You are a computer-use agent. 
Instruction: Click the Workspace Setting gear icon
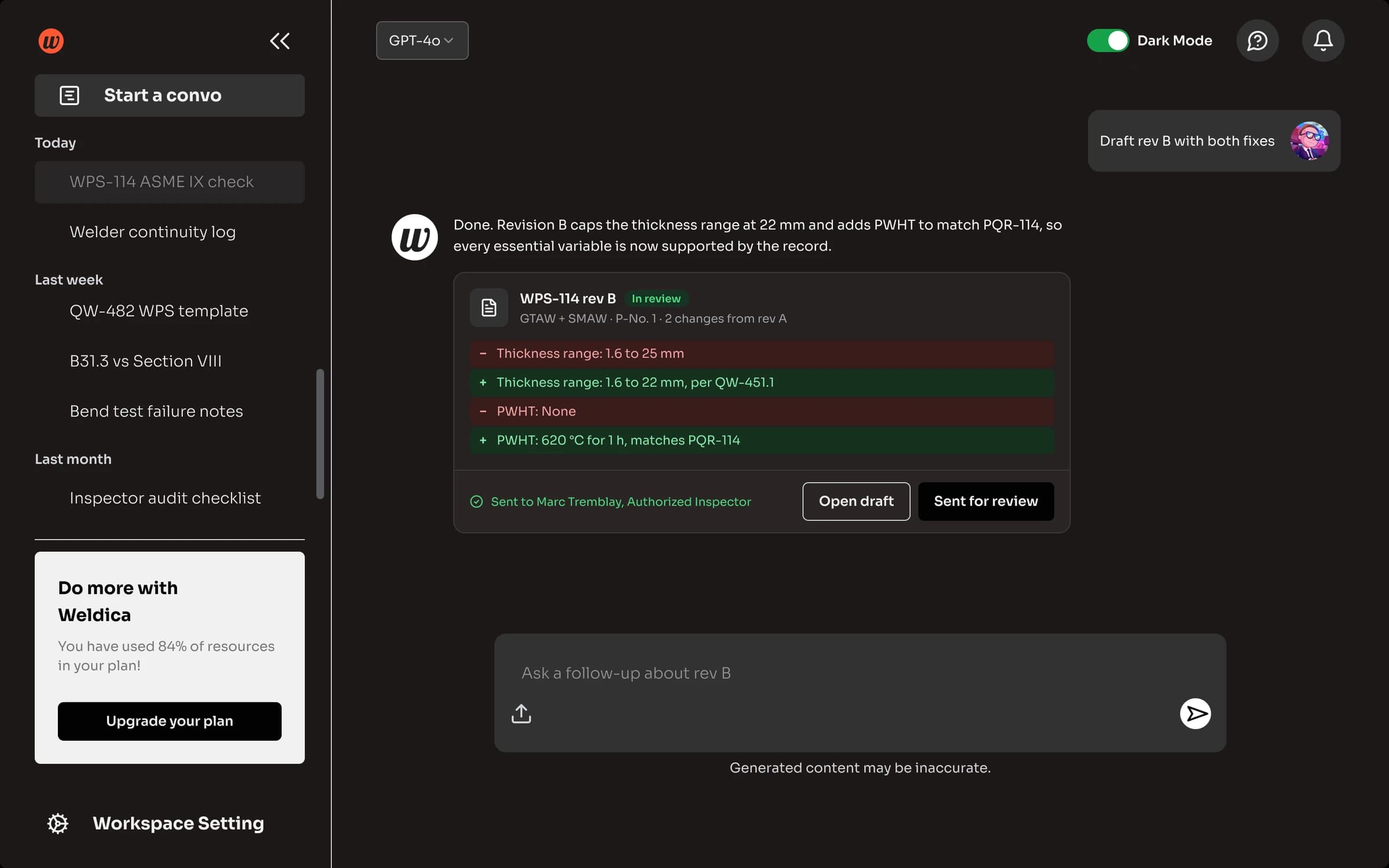point(58,823)
